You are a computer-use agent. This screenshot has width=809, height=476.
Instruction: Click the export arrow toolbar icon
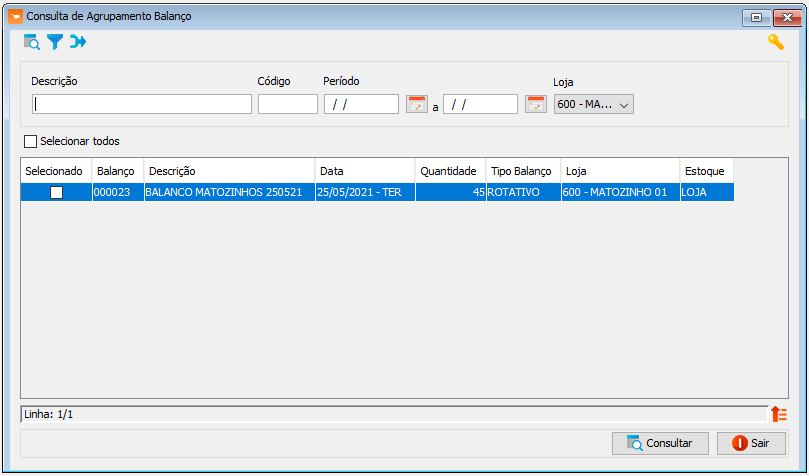pyautogui.click(x=78, y=42)
